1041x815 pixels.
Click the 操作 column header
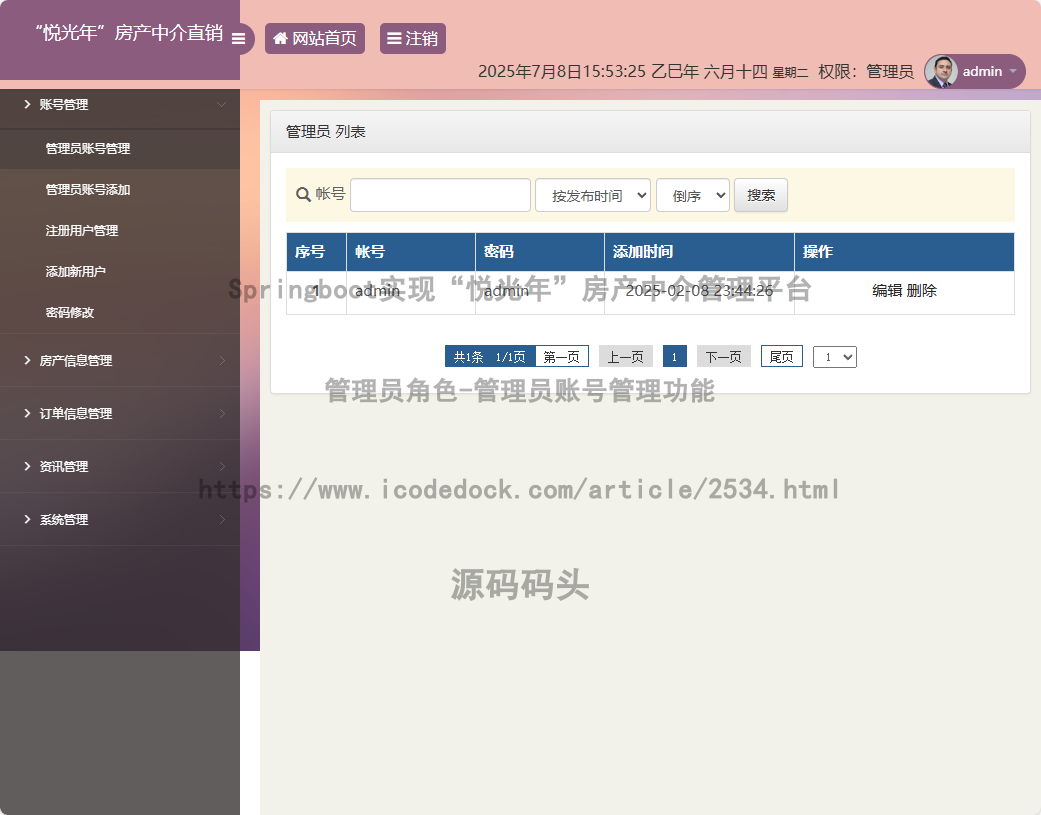(904, 252)
